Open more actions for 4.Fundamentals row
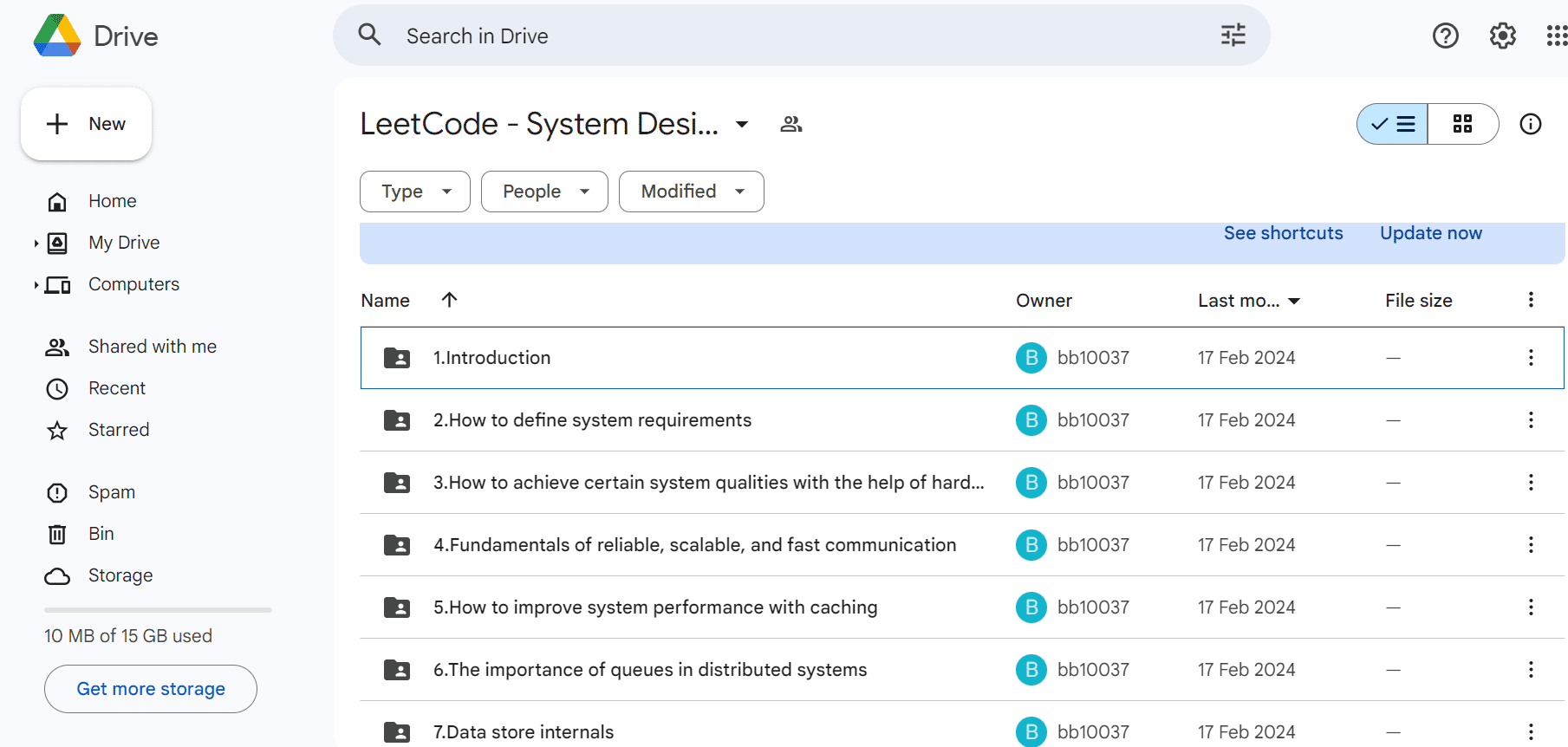The width and height of the screenshot is (1568, 747). pyautogui.click(x=1531, y=545)
